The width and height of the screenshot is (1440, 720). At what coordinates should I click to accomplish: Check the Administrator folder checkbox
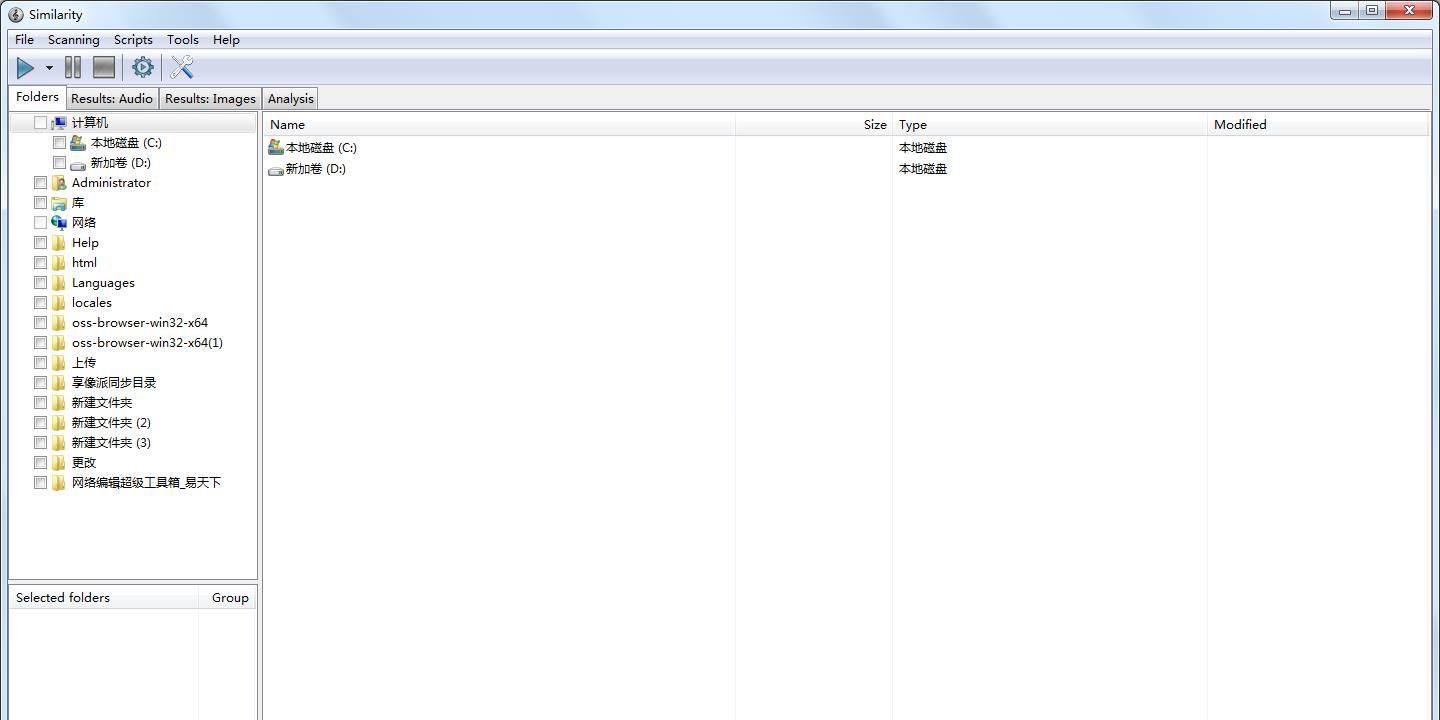40,183
